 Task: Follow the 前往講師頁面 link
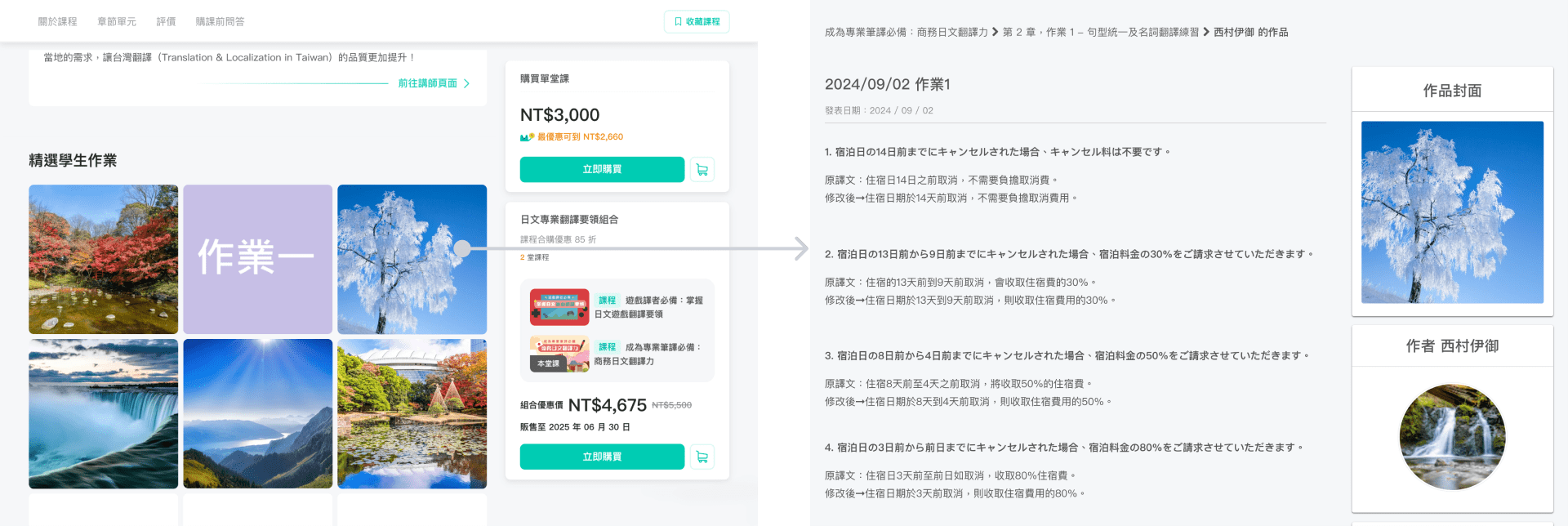428,83
